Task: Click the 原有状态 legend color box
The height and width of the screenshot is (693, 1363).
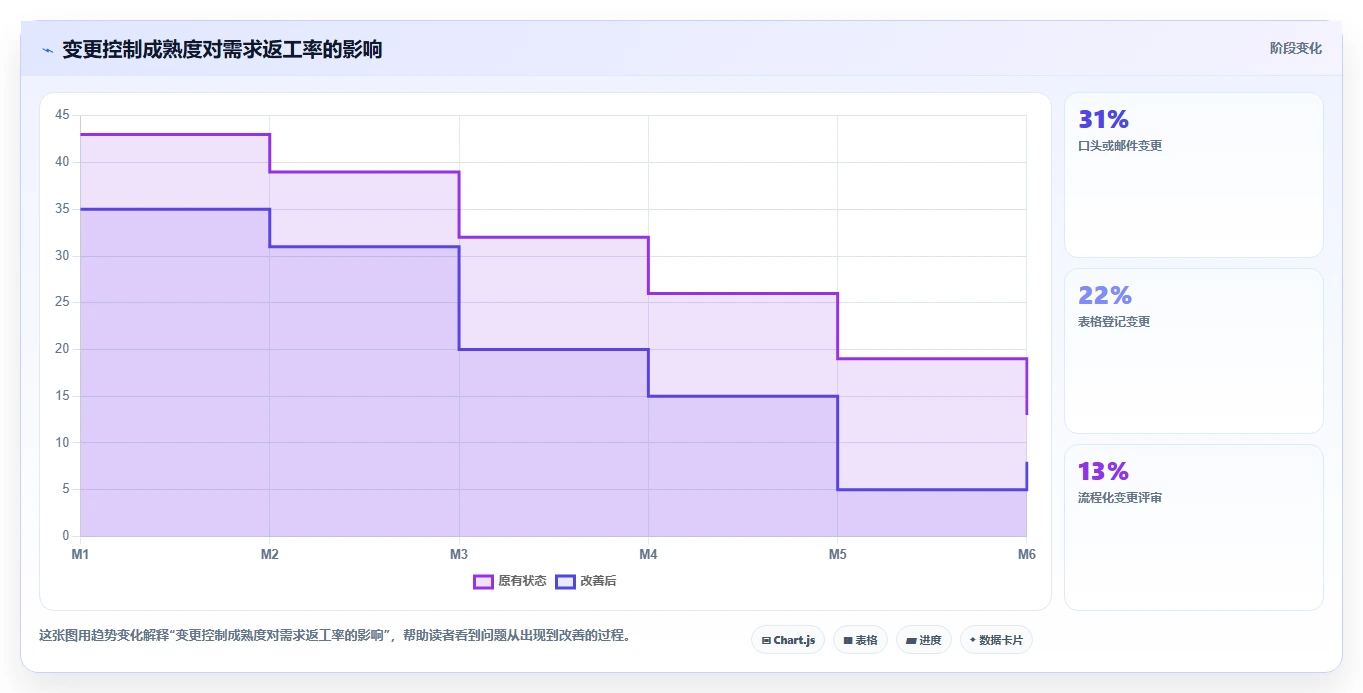Action: click(483, 581)
